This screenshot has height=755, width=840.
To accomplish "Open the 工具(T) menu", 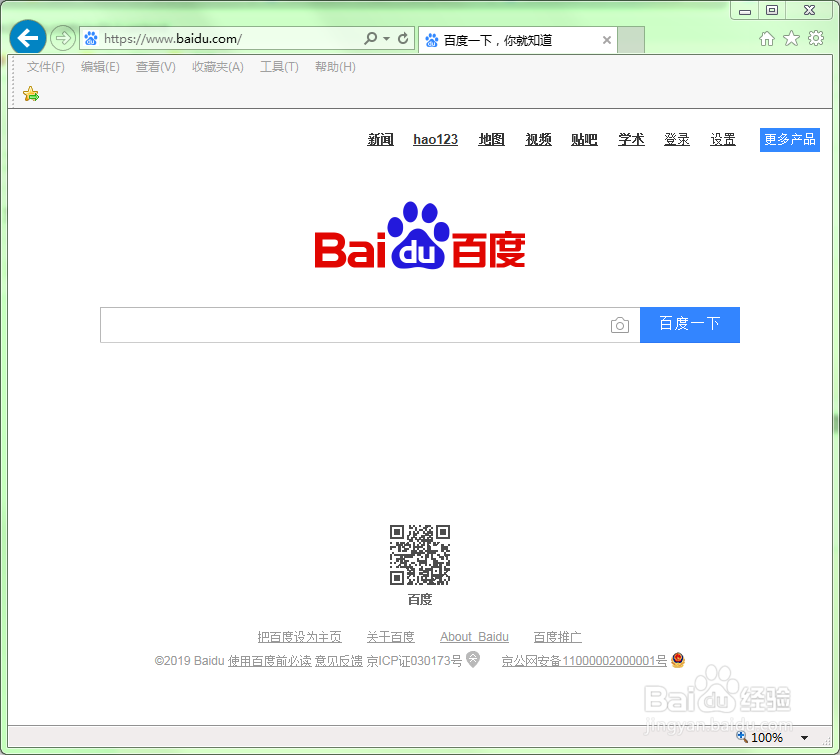I will coord(279,67).
